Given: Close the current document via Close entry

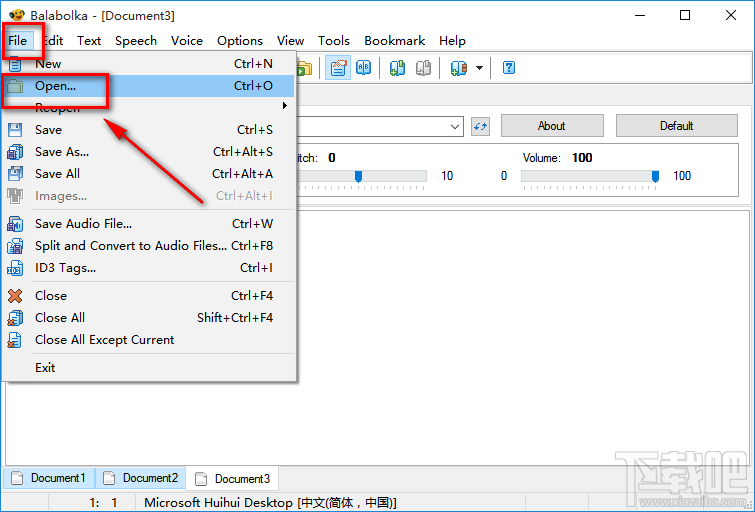Looking at the screenshot, I should pos(149,296).
